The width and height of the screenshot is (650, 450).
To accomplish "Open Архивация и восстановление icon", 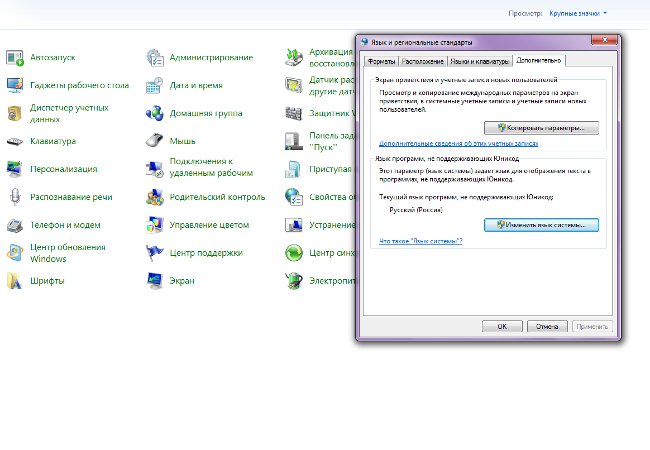I will (294, 58).
